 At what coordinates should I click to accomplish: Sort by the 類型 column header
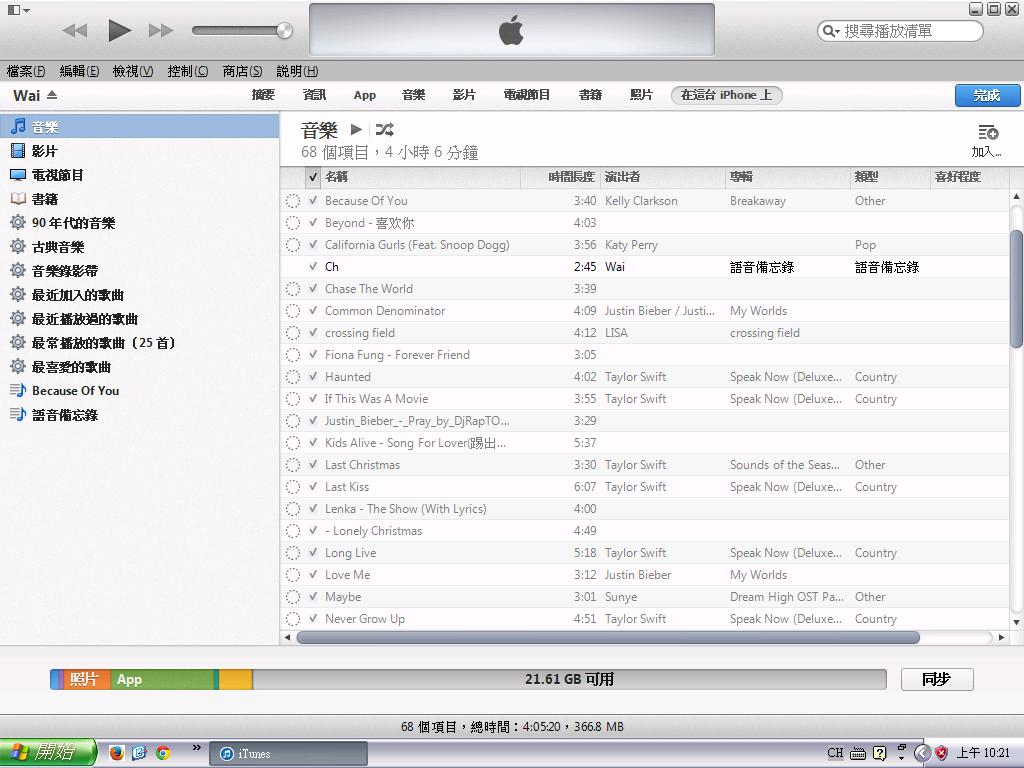point(890,177)
